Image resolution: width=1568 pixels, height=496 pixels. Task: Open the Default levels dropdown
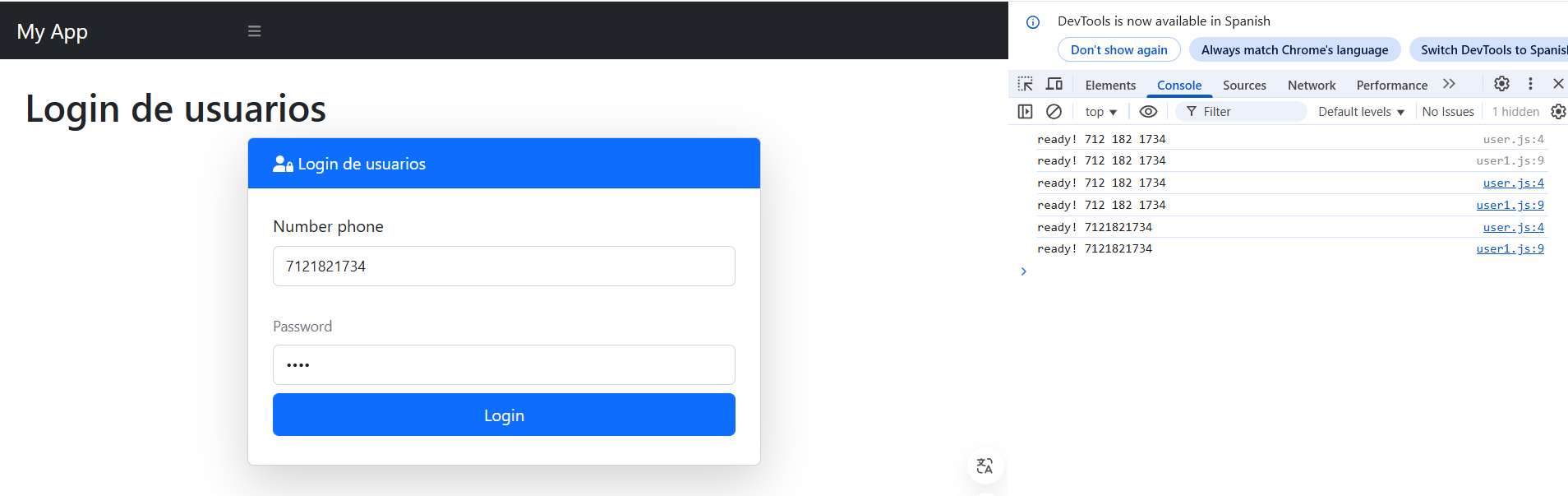(x=1361, y=112)
